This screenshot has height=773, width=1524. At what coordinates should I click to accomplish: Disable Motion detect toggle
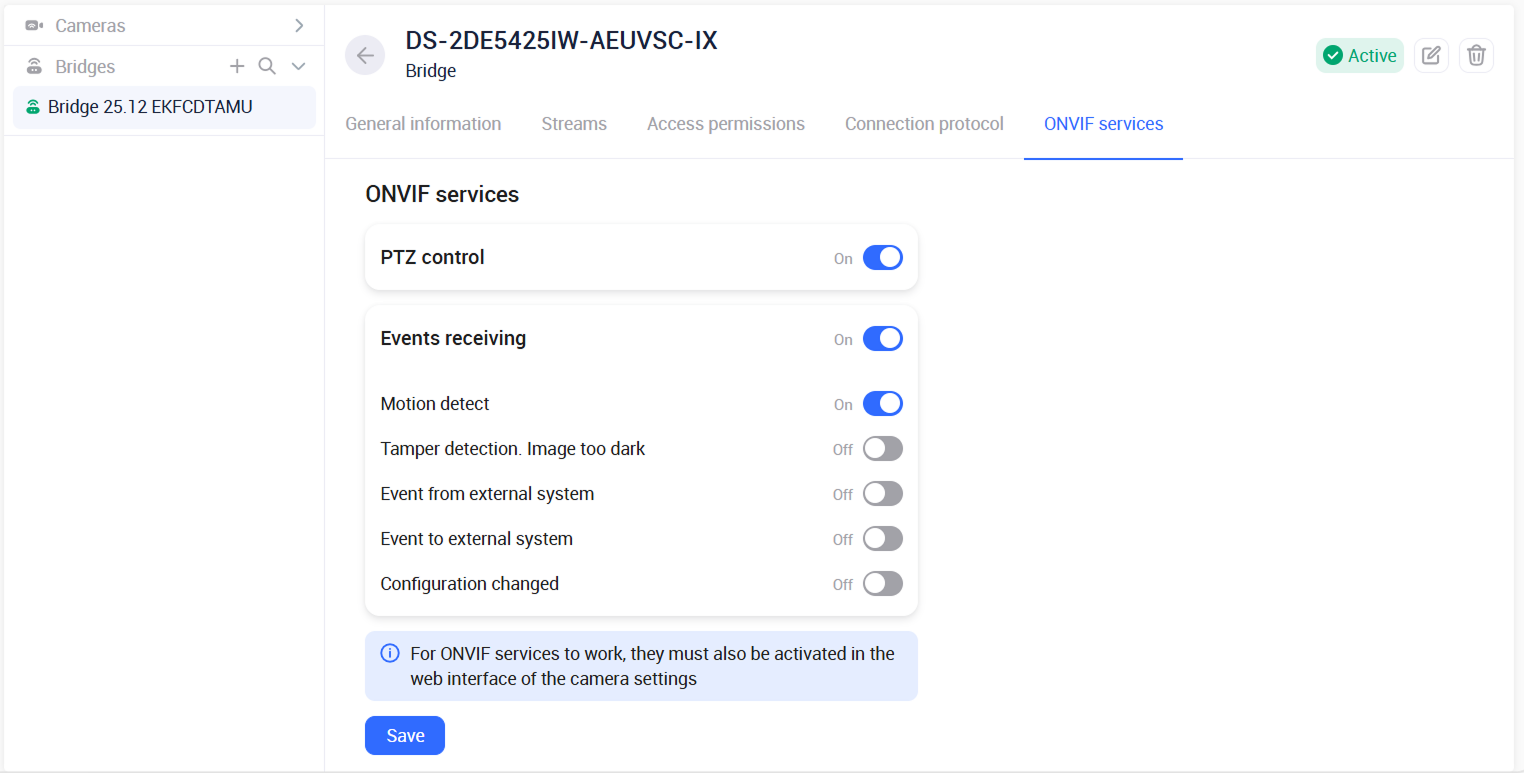coord(882,404)
